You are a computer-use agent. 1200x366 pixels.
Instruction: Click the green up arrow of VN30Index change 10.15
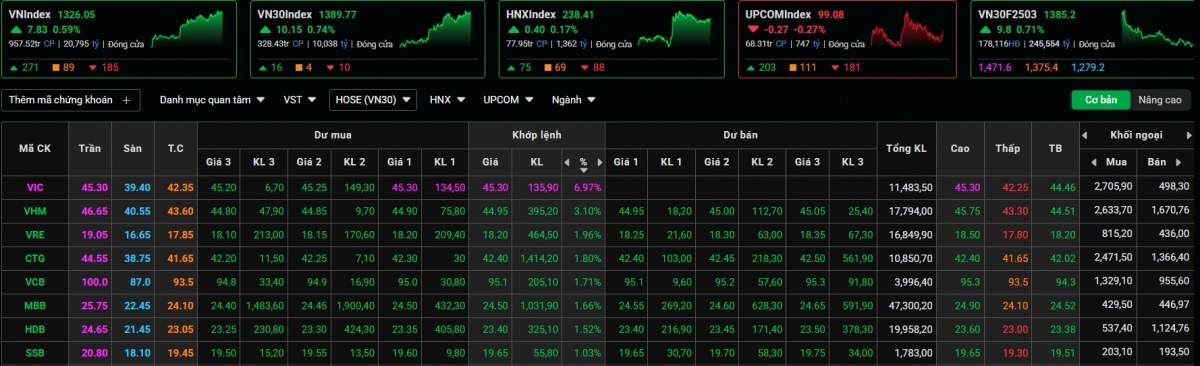[x=264, y=29]
